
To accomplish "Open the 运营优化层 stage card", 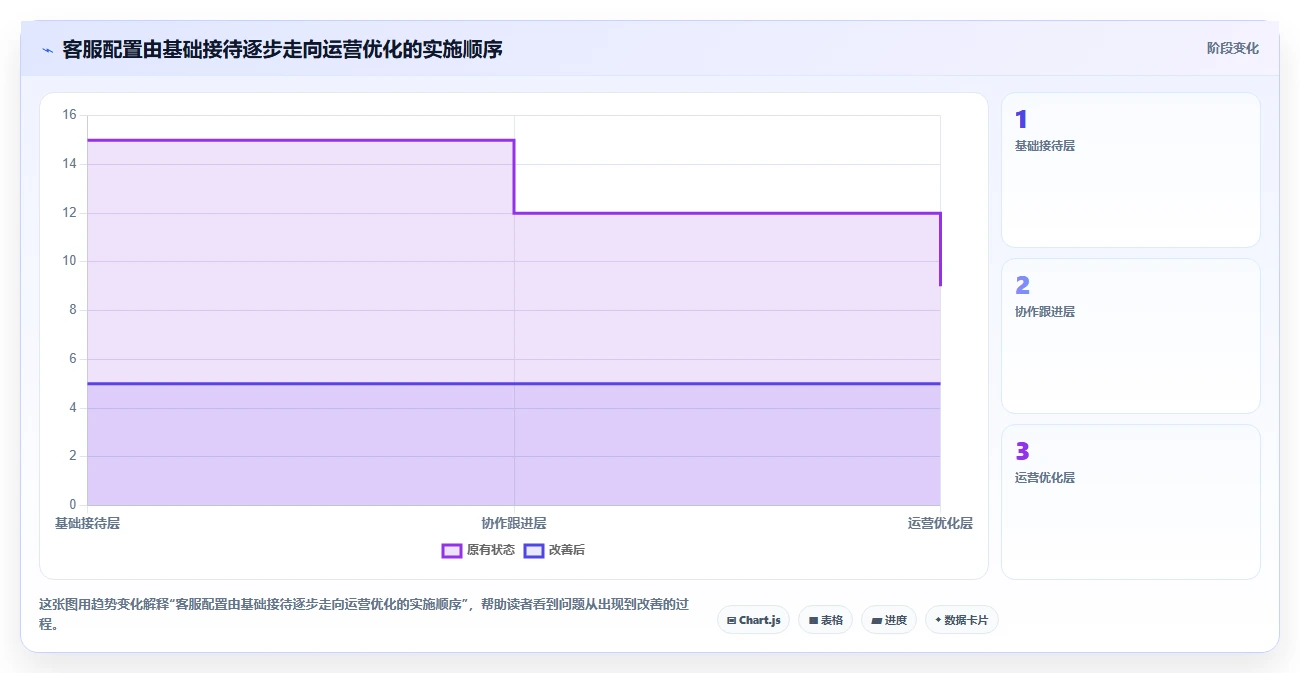I will pyautogui.click(x=1130, y=502).
